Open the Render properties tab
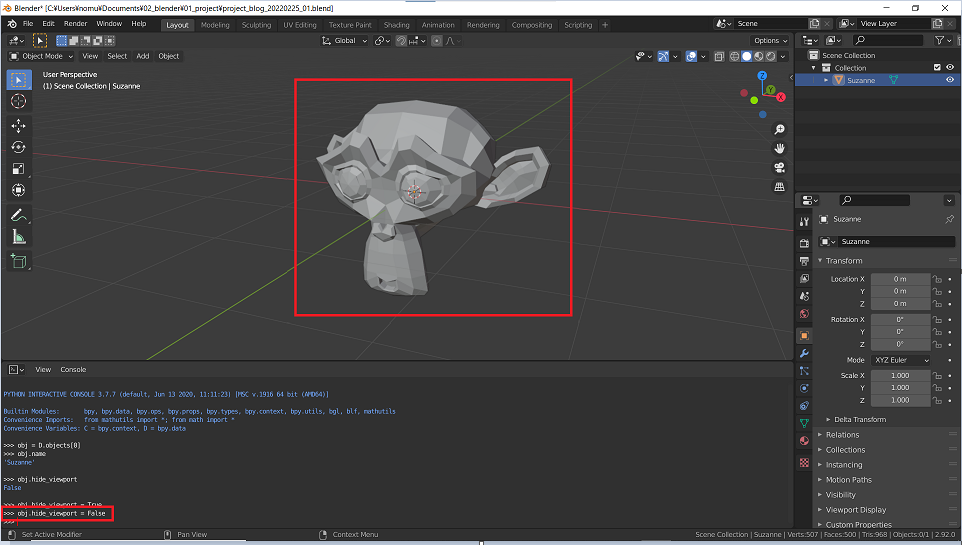This screenshot has width=962, height=545. [804, 243]
